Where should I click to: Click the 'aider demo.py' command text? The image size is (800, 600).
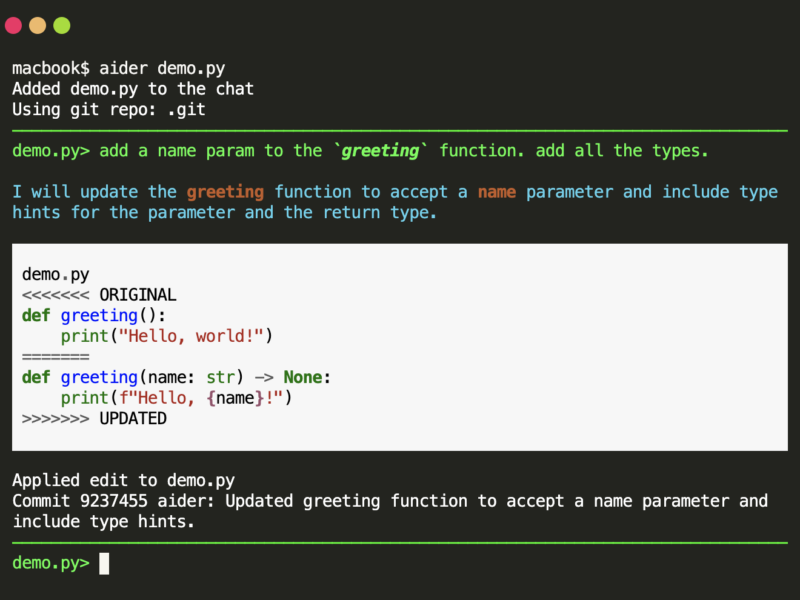pyautogui.click(x=162, y=69)
